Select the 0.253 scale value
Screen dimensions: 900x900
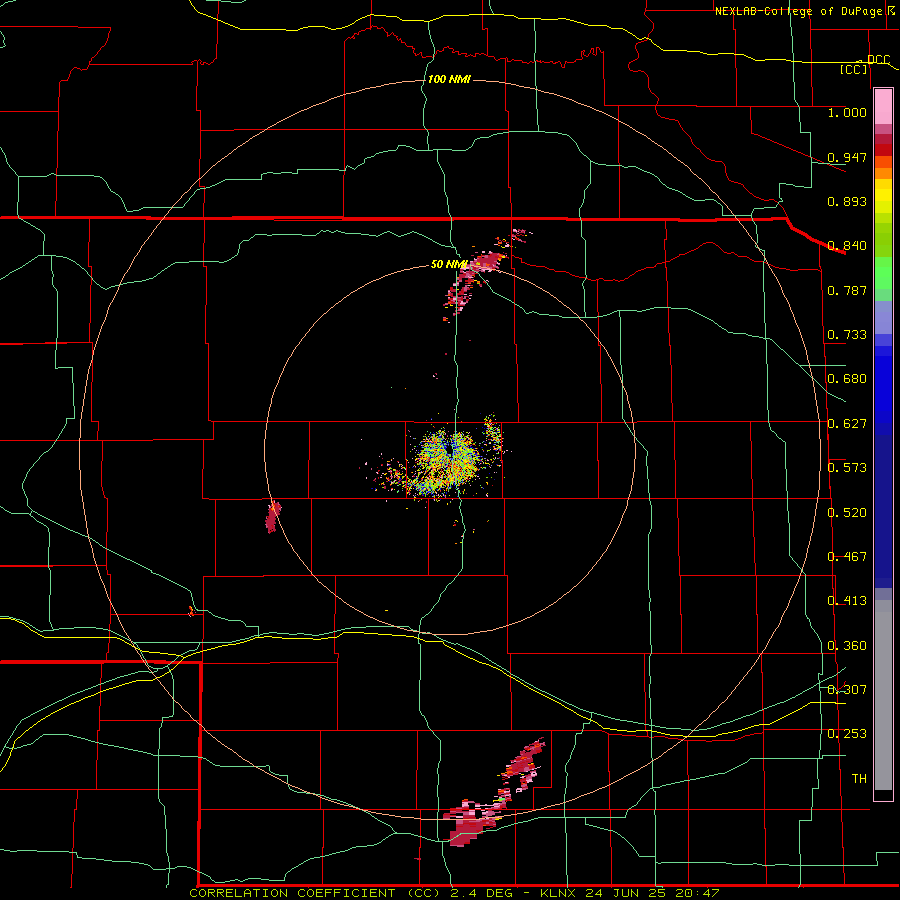847,734
